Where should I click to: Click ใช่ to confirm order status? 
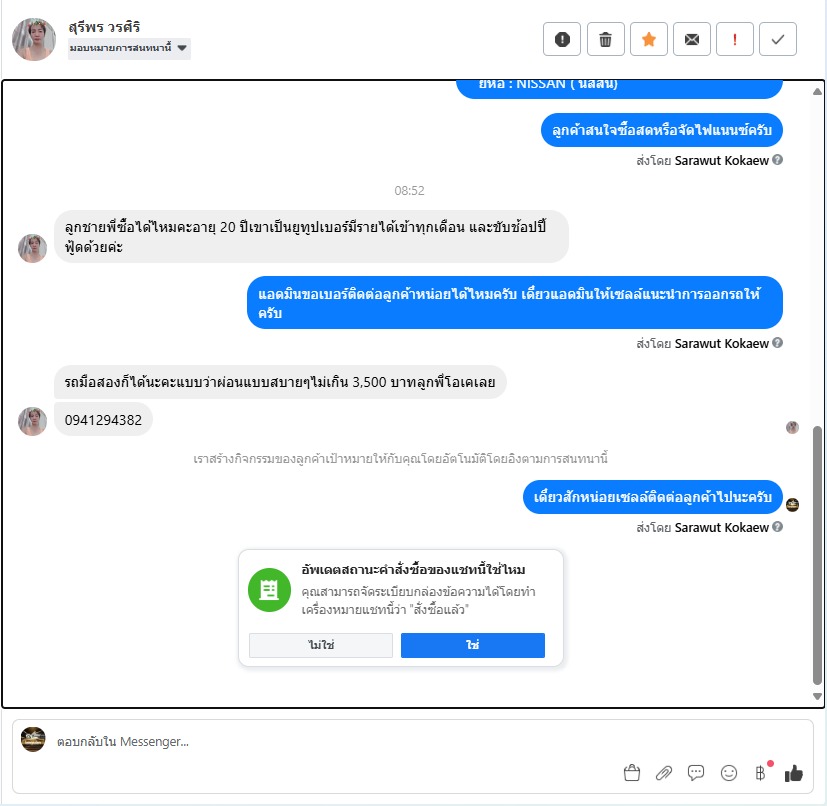[x=473, y=645]
